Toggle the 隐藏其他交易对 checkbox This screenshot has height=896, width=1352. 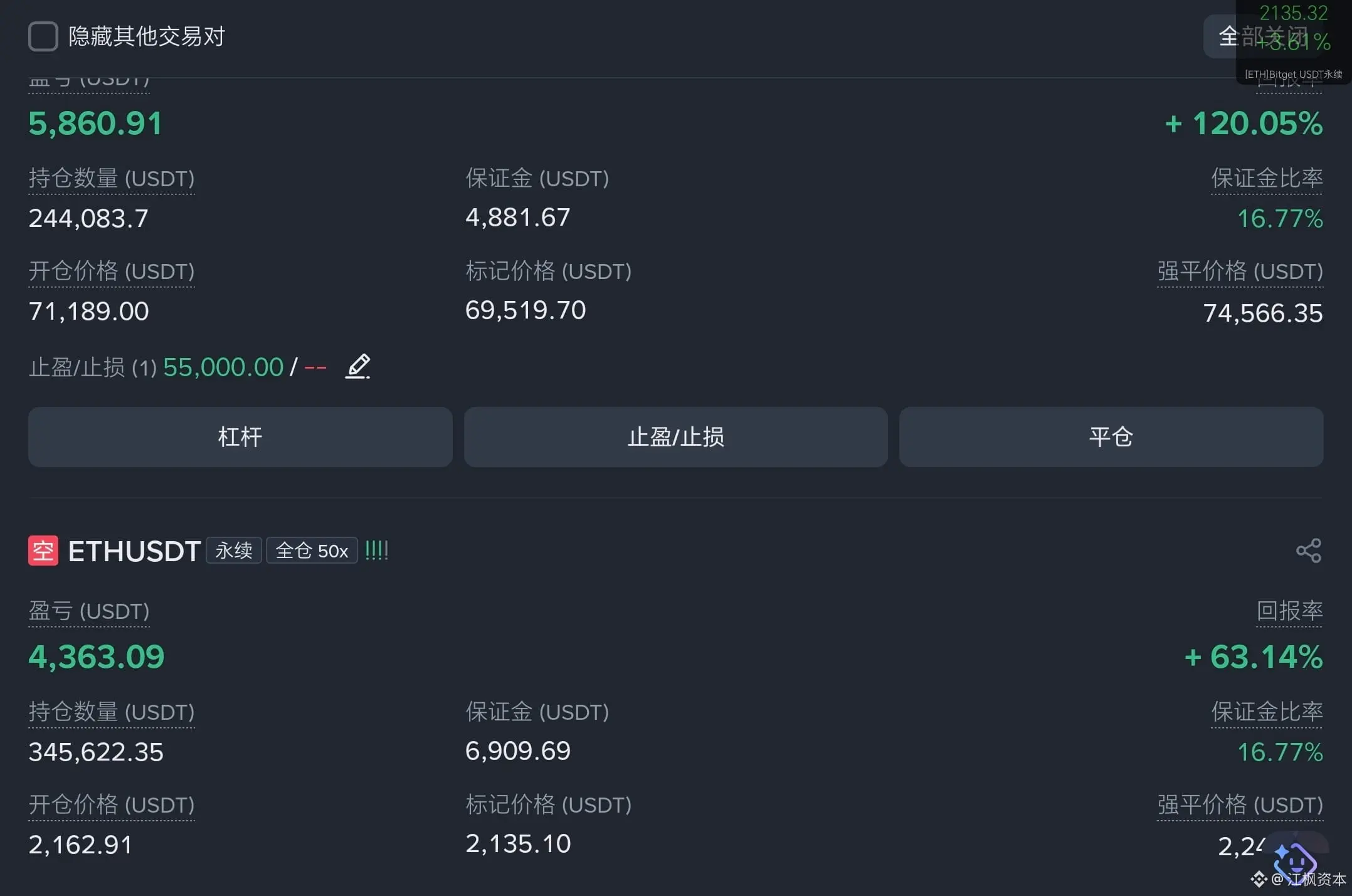[x=43, y=36]
